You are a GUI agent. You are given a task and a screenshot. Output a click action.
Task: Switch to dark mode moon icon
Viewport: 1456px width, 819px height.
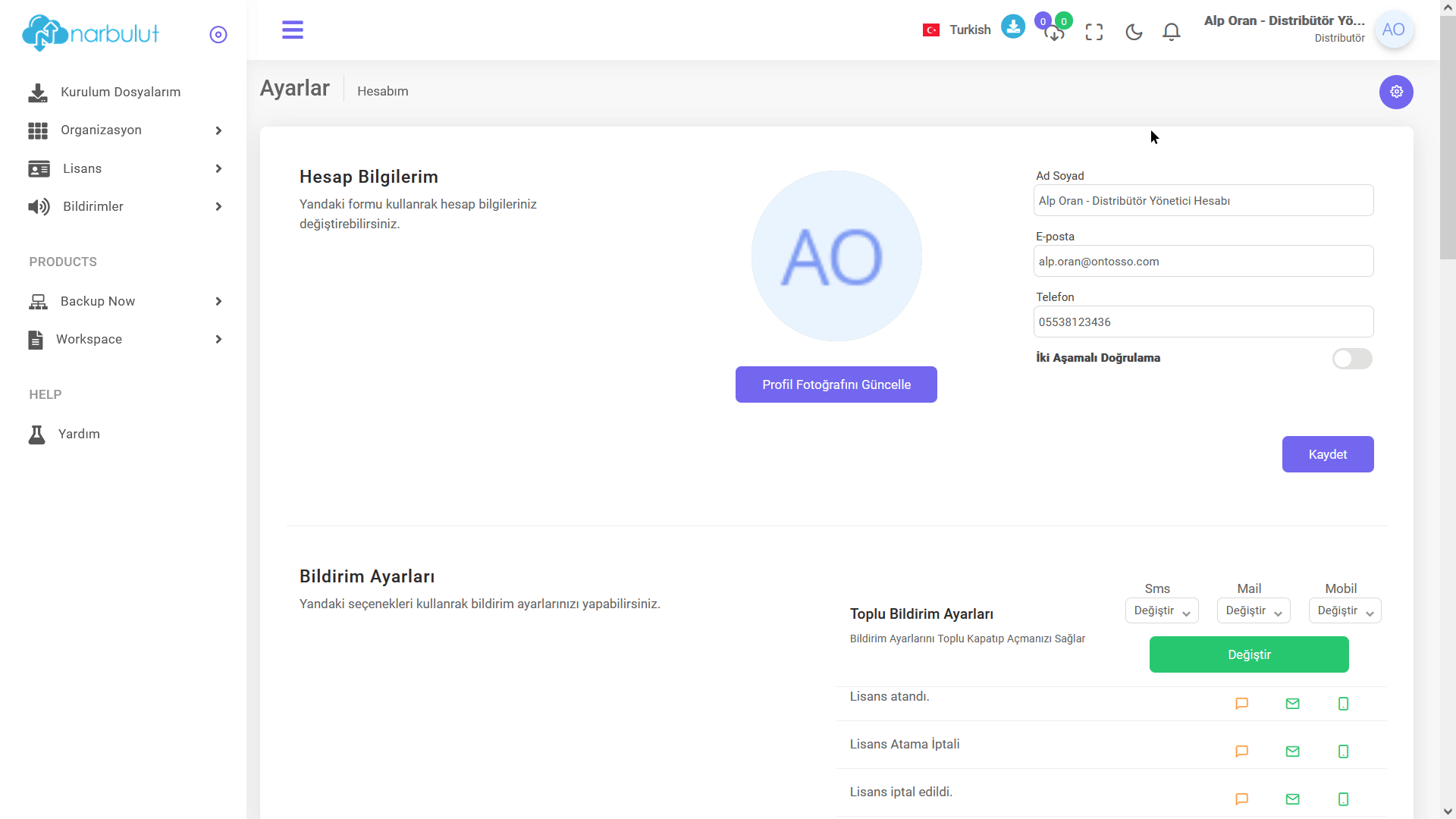(1134, 32)
